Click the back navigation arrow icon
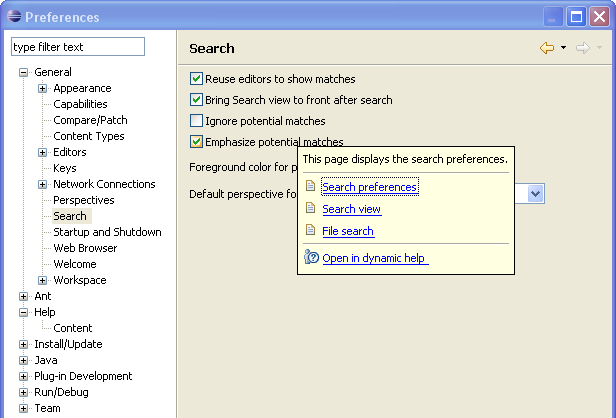The width and height of the screenshot is (616, 418). click(x=547, y=48)
